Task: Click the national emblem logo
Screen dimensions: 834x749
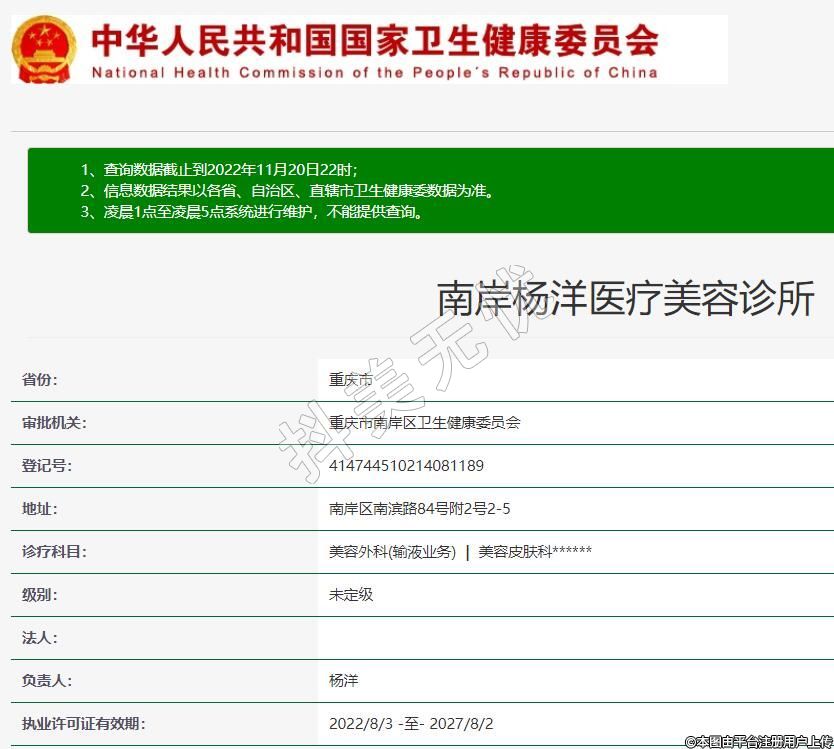Action: tap(43, 50)
